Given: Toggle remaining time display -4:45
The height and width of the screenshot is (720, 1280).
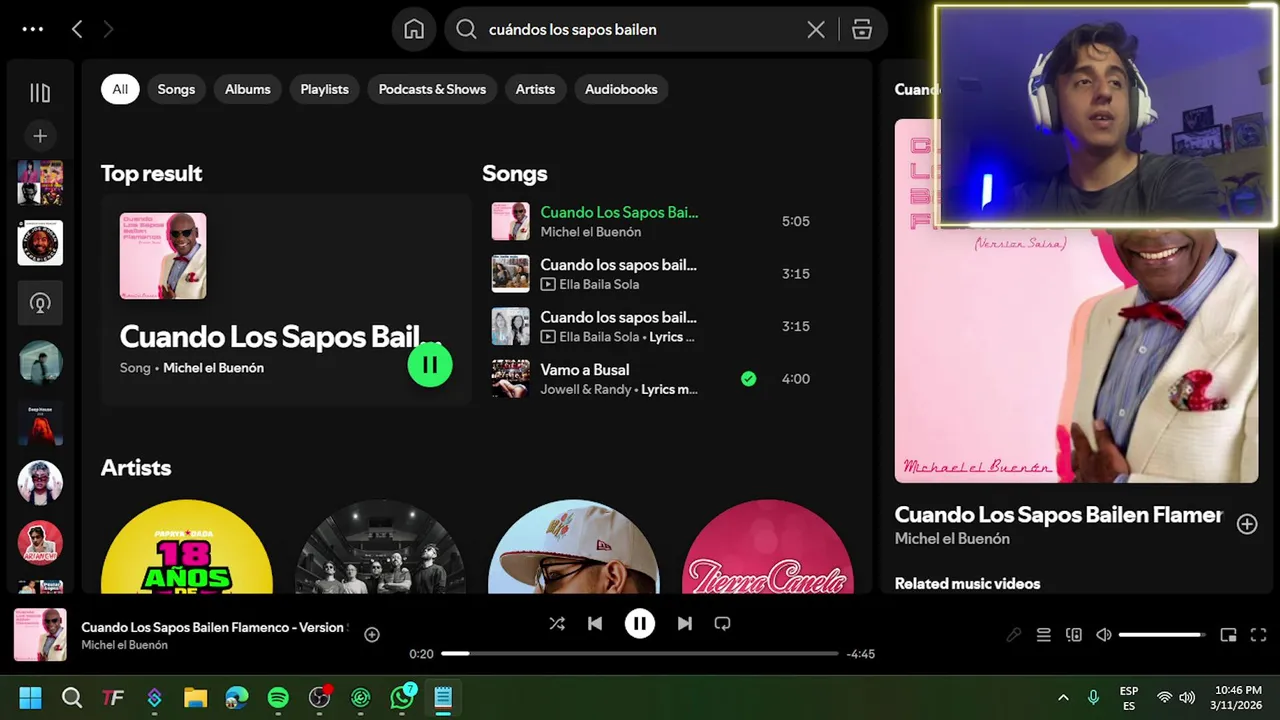Looking at the screenshot, I should [861, 654].
